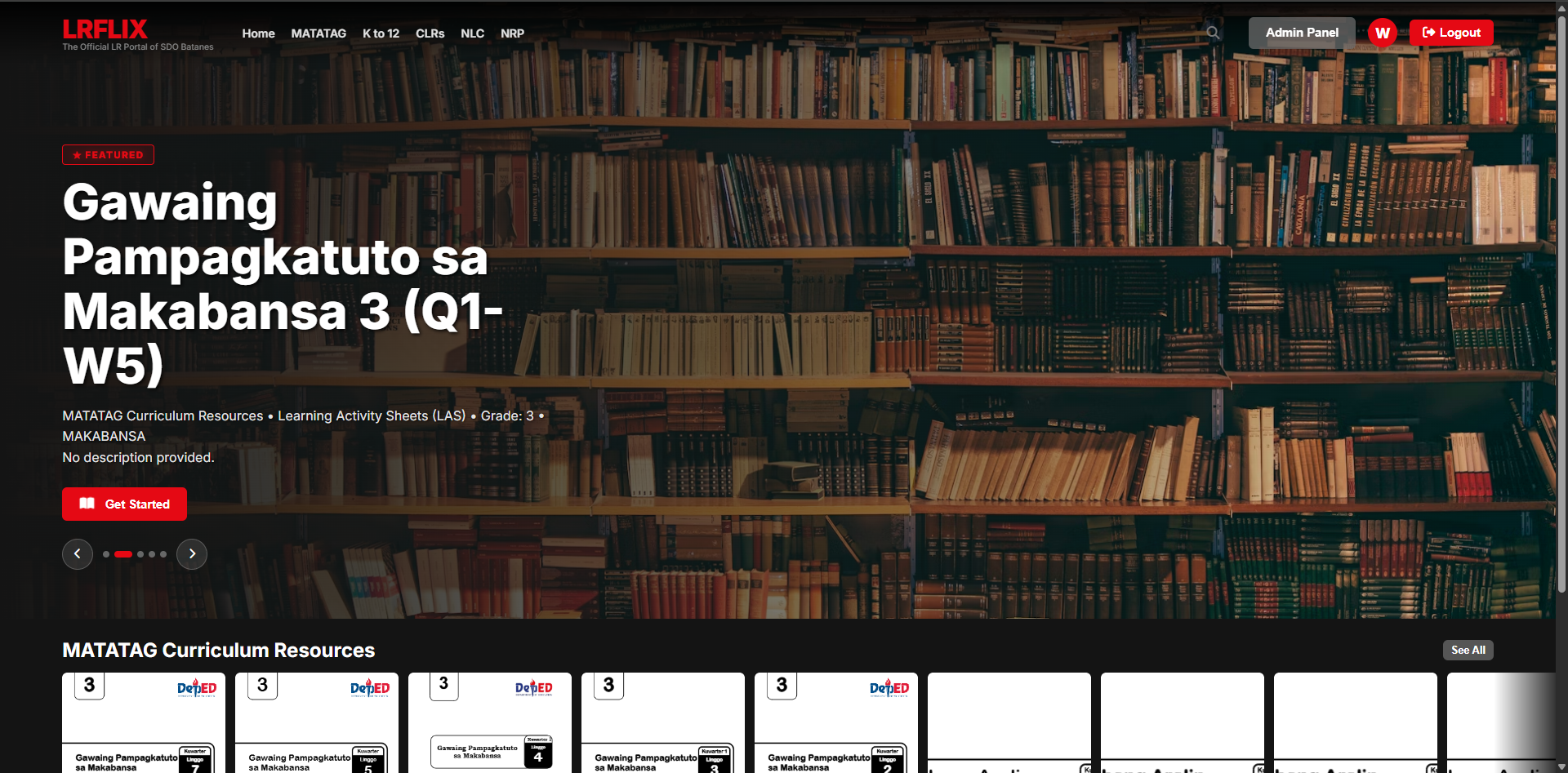
Task: Open Makabansa Linggo 5 thumbnail
Action: (x=317, y=722)
